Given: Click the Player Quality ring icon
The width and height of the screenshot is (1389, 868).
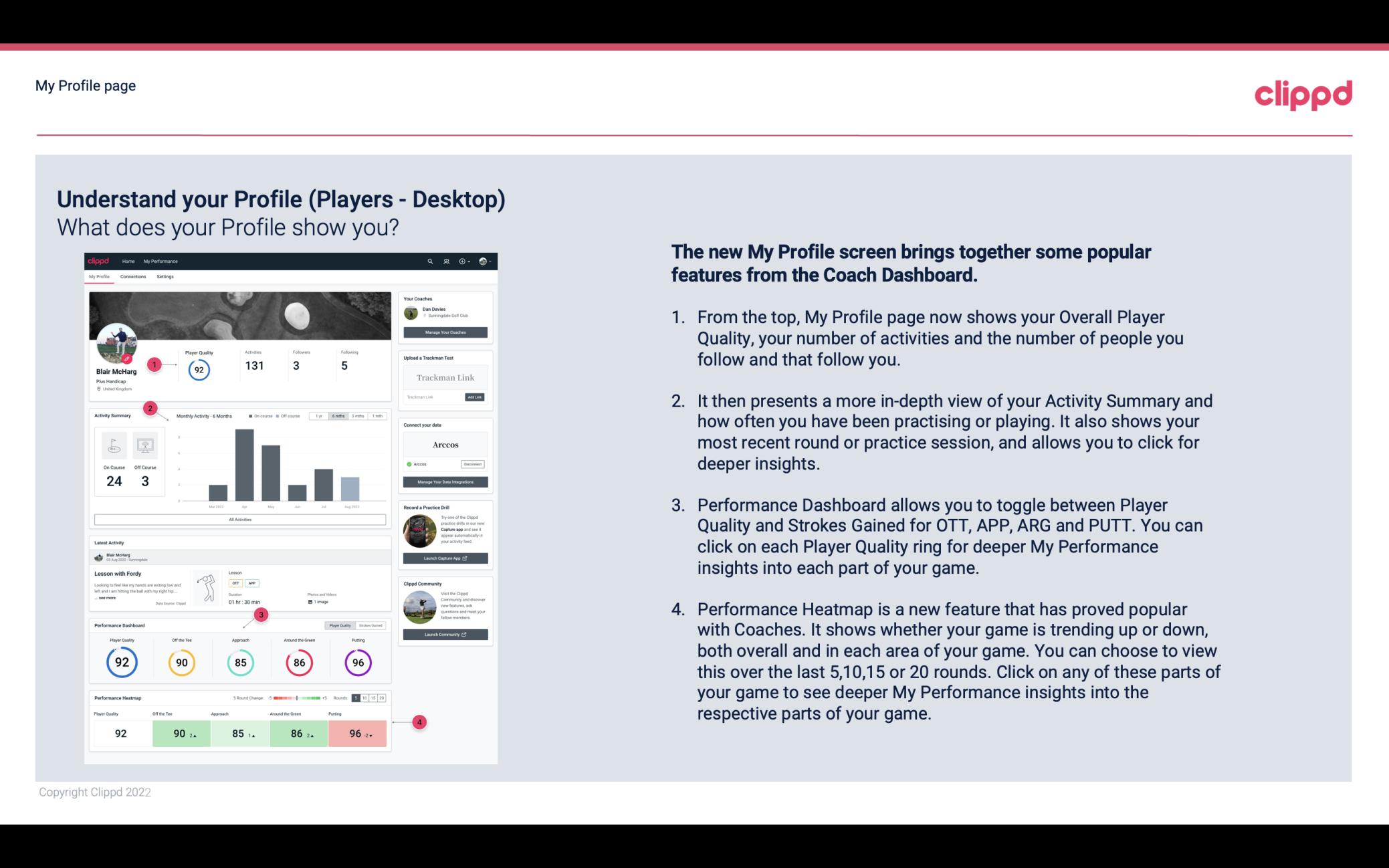Looking at the screenshot, I should click(123, 661).
